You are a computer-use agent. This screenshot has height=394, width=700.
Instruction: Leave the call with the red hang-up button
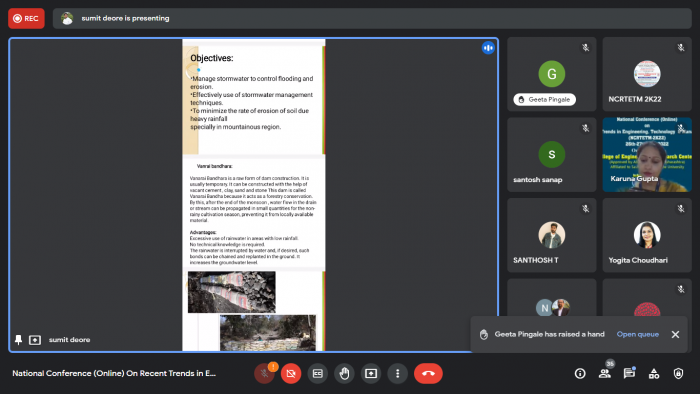(x=428, y=373)
